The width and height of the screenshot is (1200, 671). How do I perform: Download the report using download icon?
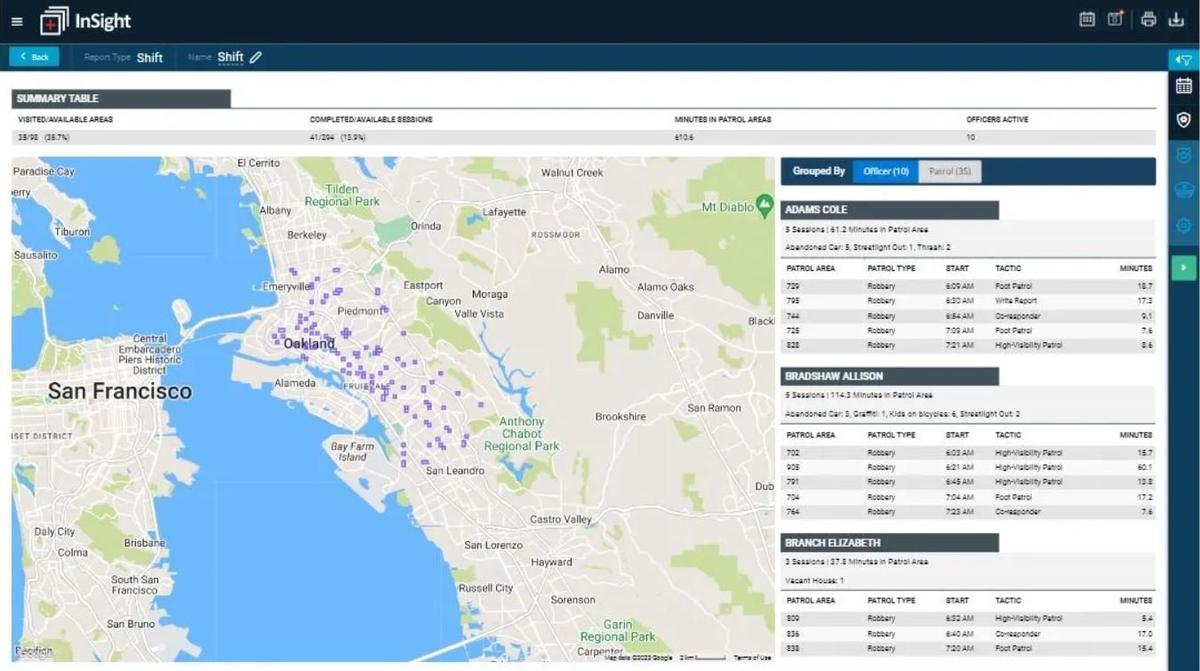click(1178, 19)
